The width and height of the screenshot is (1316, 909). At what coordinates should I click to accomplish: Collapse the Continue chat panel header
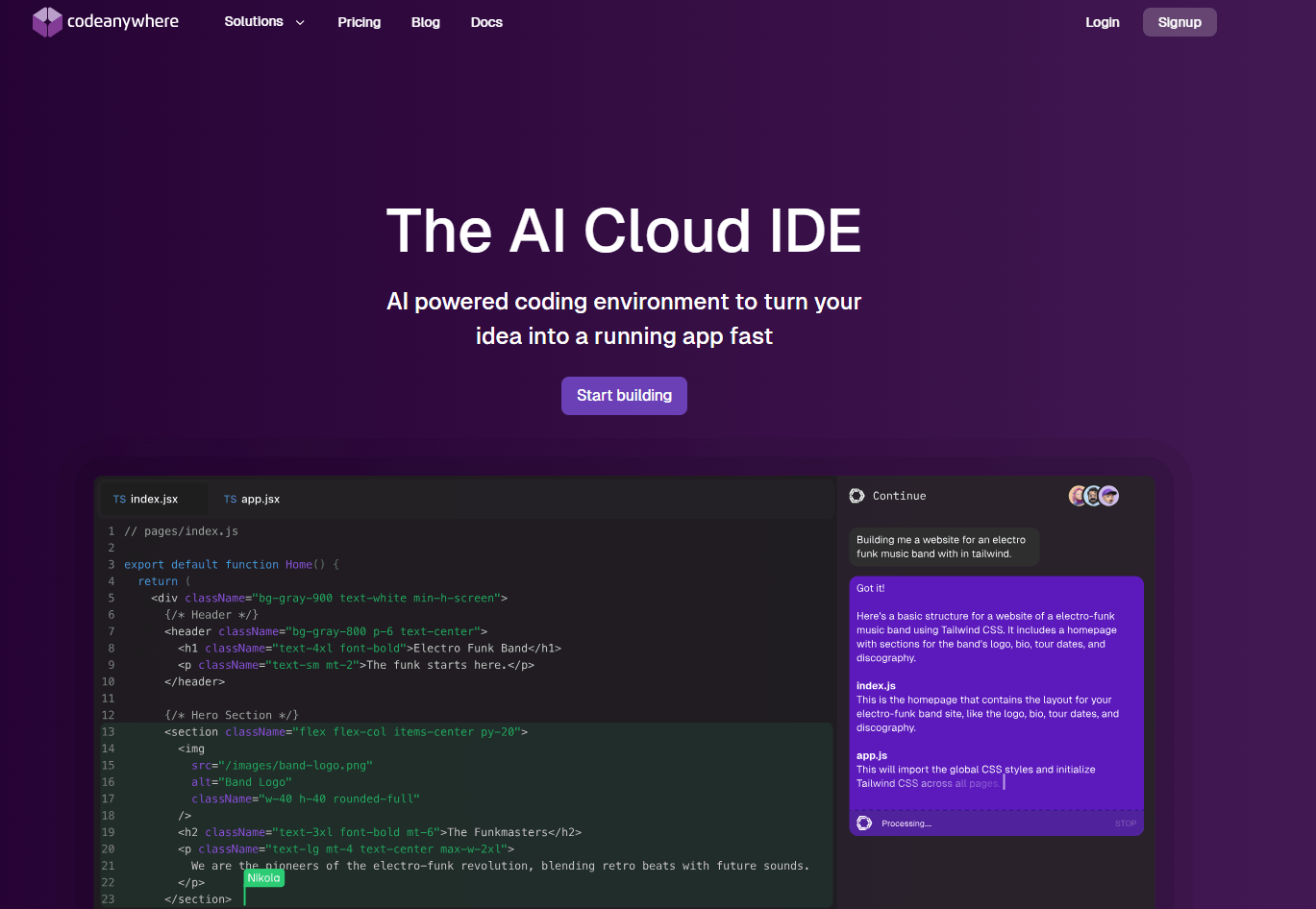(x=899, y=496)
